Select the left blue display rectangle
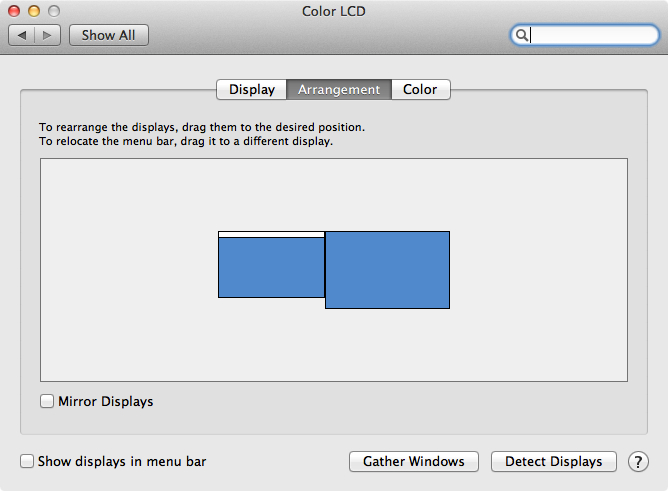Viewport: 668px width, 491px height. pyautogui.click(x=271, y=268)
